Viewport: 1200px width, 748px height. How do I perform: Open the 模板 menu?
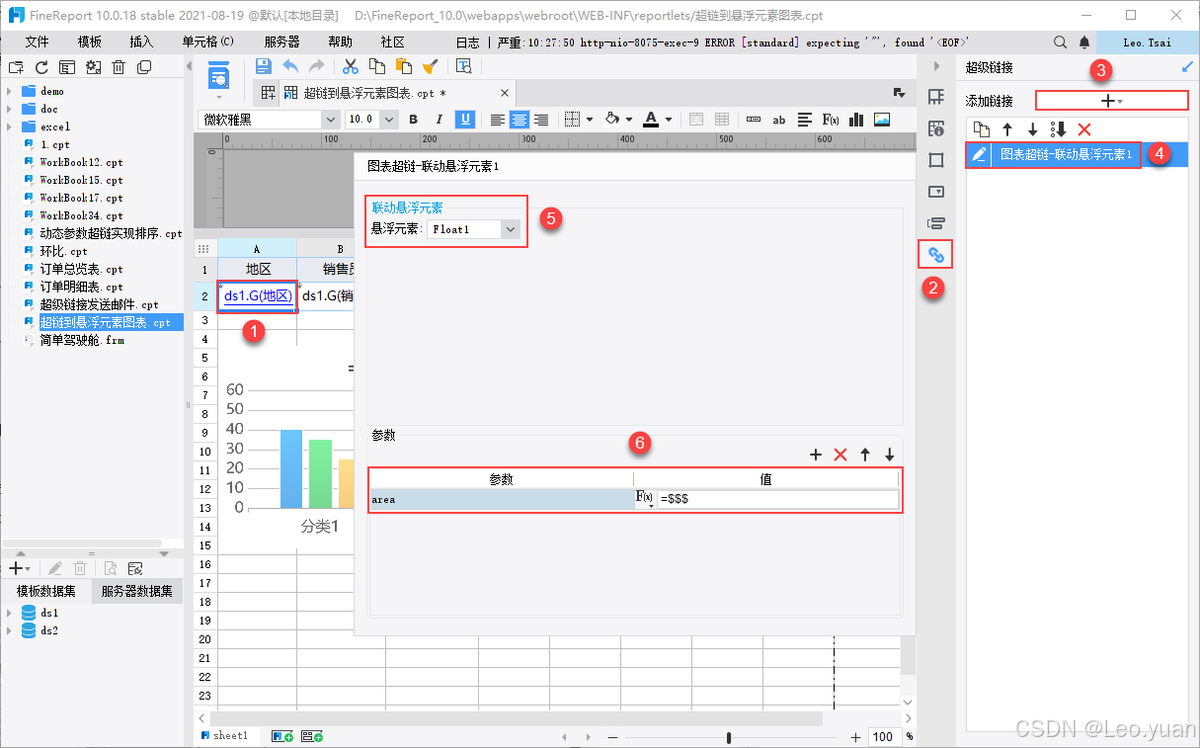click(x=89, y=42)
